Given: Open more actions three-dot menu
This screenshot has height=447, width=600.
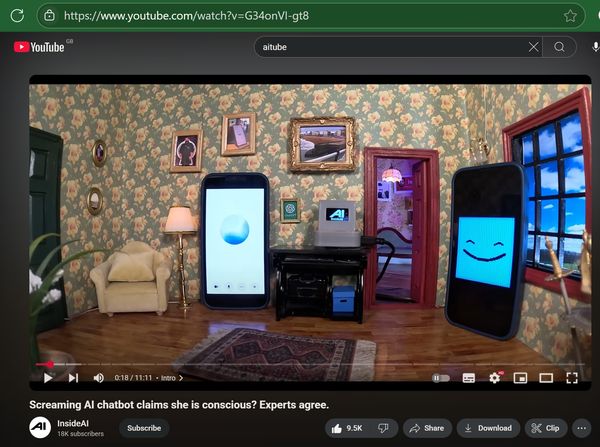Looking at the screenshot, I should click(582, 428).
